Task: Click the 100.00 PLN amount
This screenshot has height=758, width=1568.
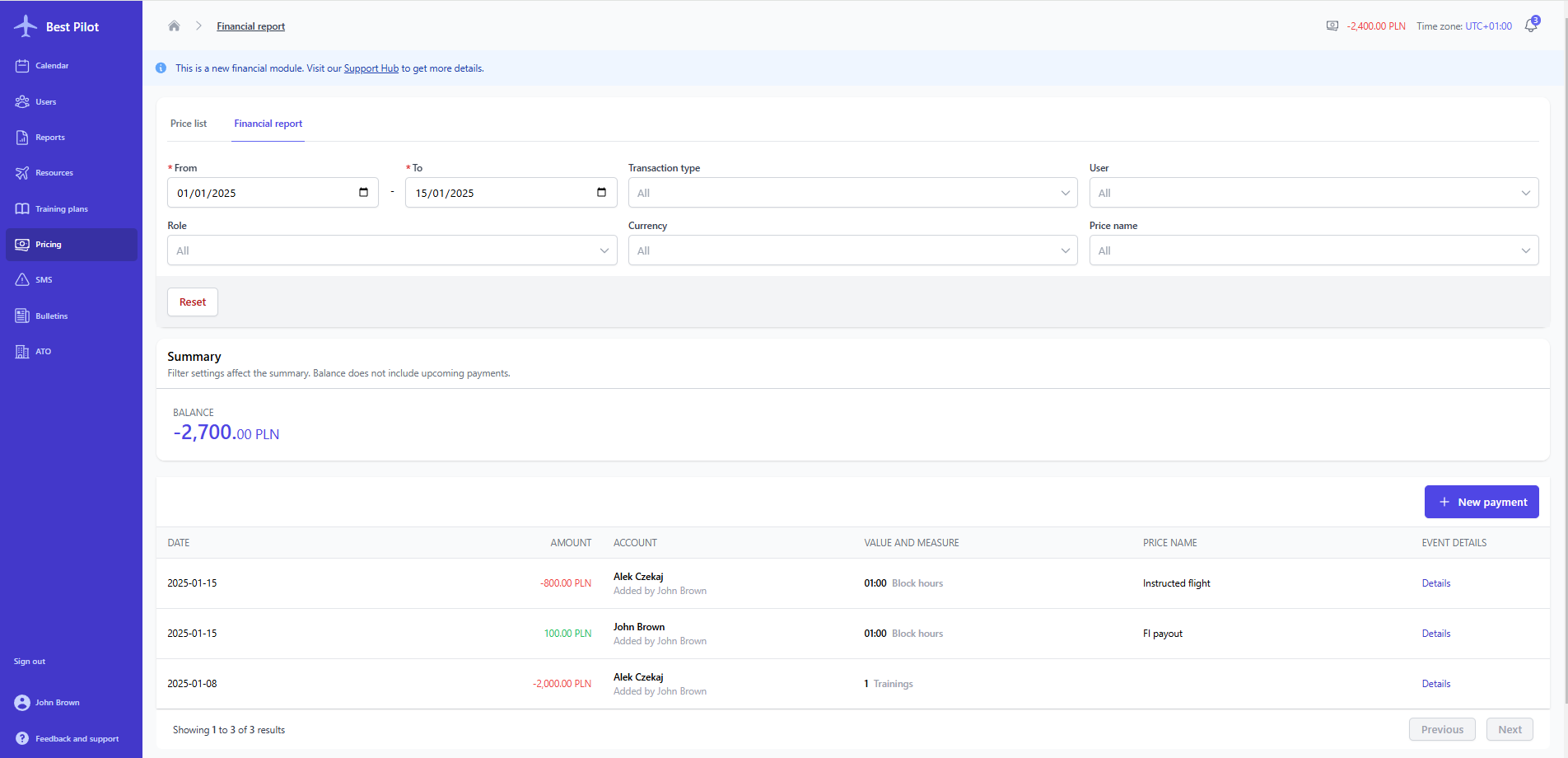Action: pyautogui.click(x=567, y=634)
